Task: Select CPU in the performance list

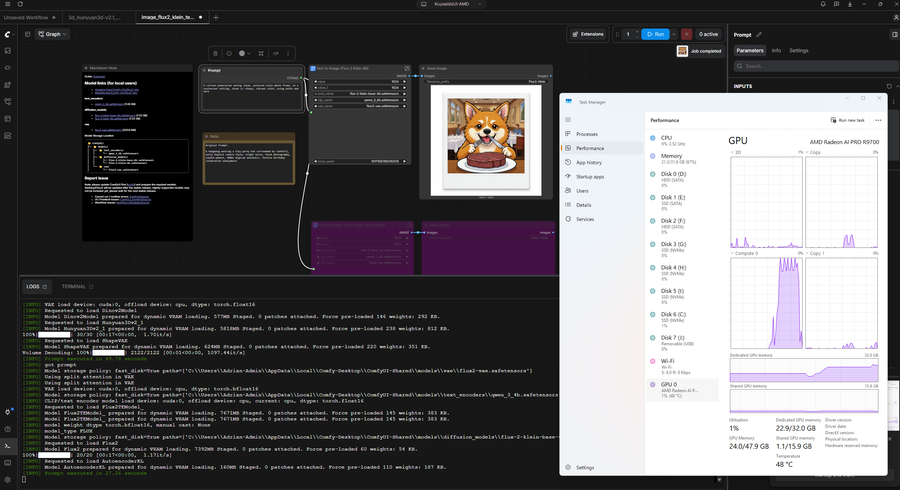Action: pos(683,141)
